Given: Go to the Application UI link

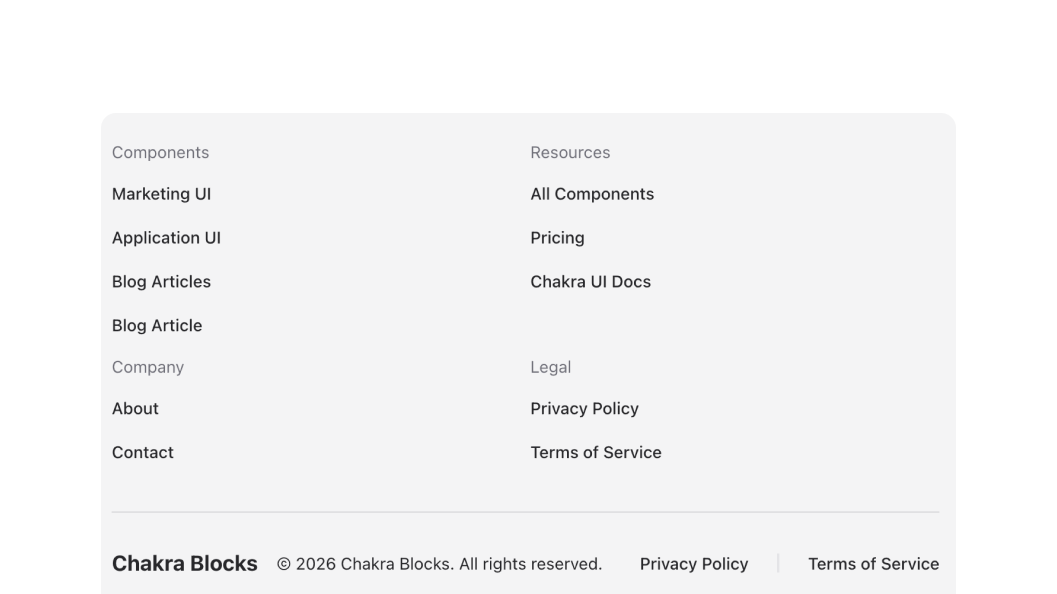Looking at the screenshot, I should pyautogui.click(x=166, y=238).
